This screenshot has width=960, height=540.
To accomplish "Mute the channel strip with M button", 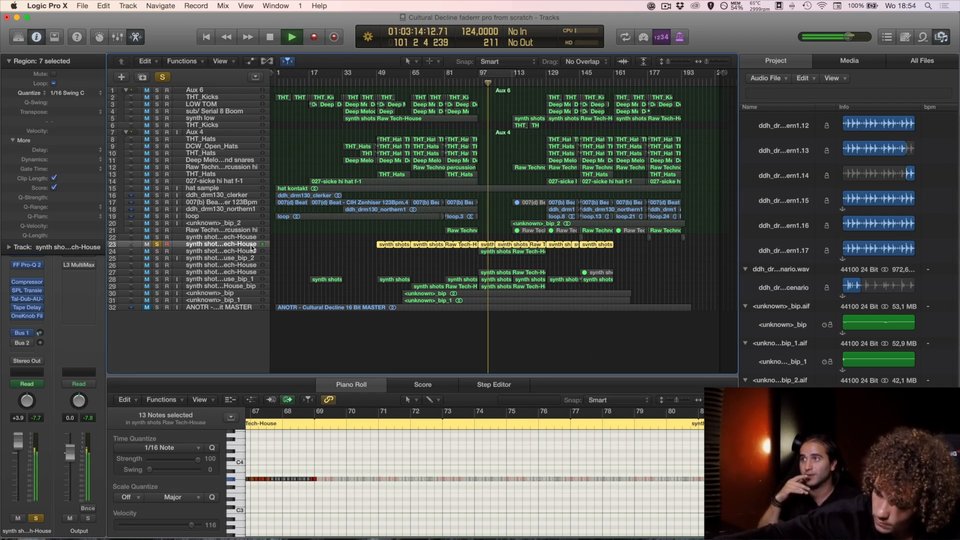I will pos(18,518).
